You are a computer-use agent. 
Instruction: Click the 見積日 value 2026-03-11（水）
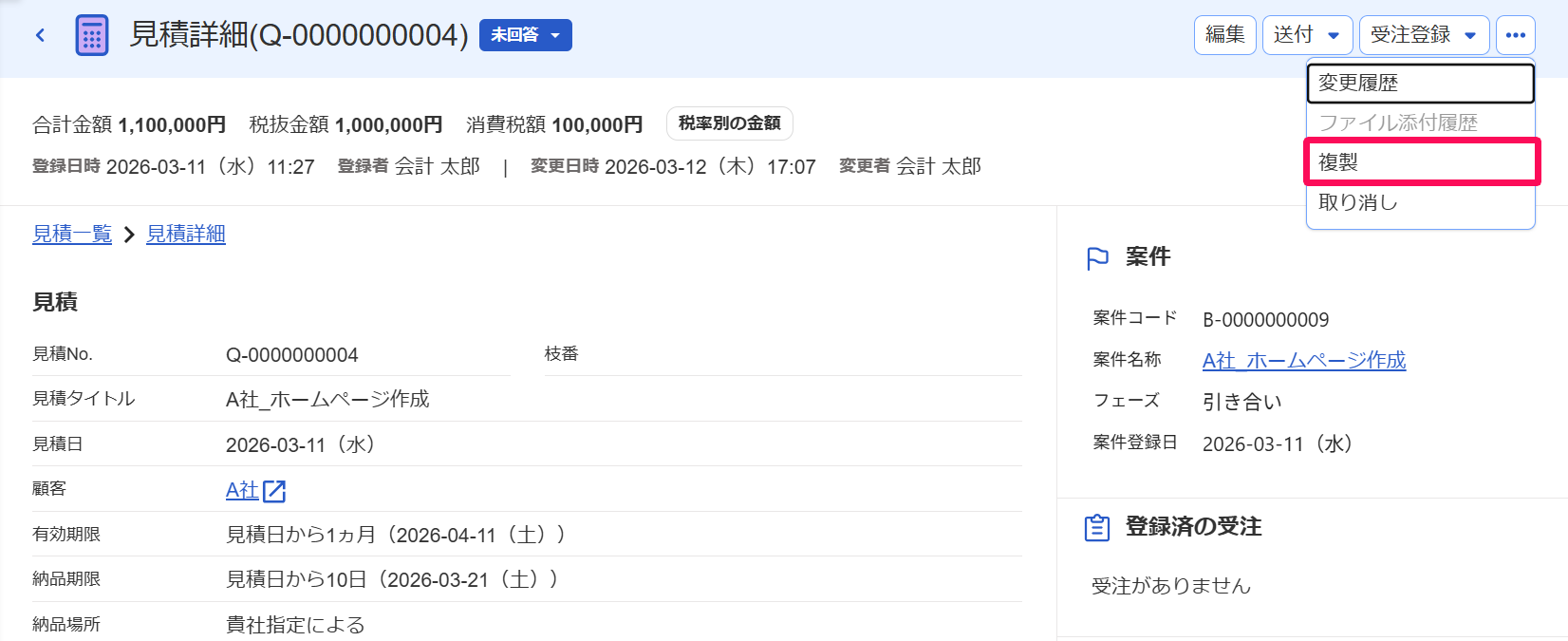click(x=303, y=444)
